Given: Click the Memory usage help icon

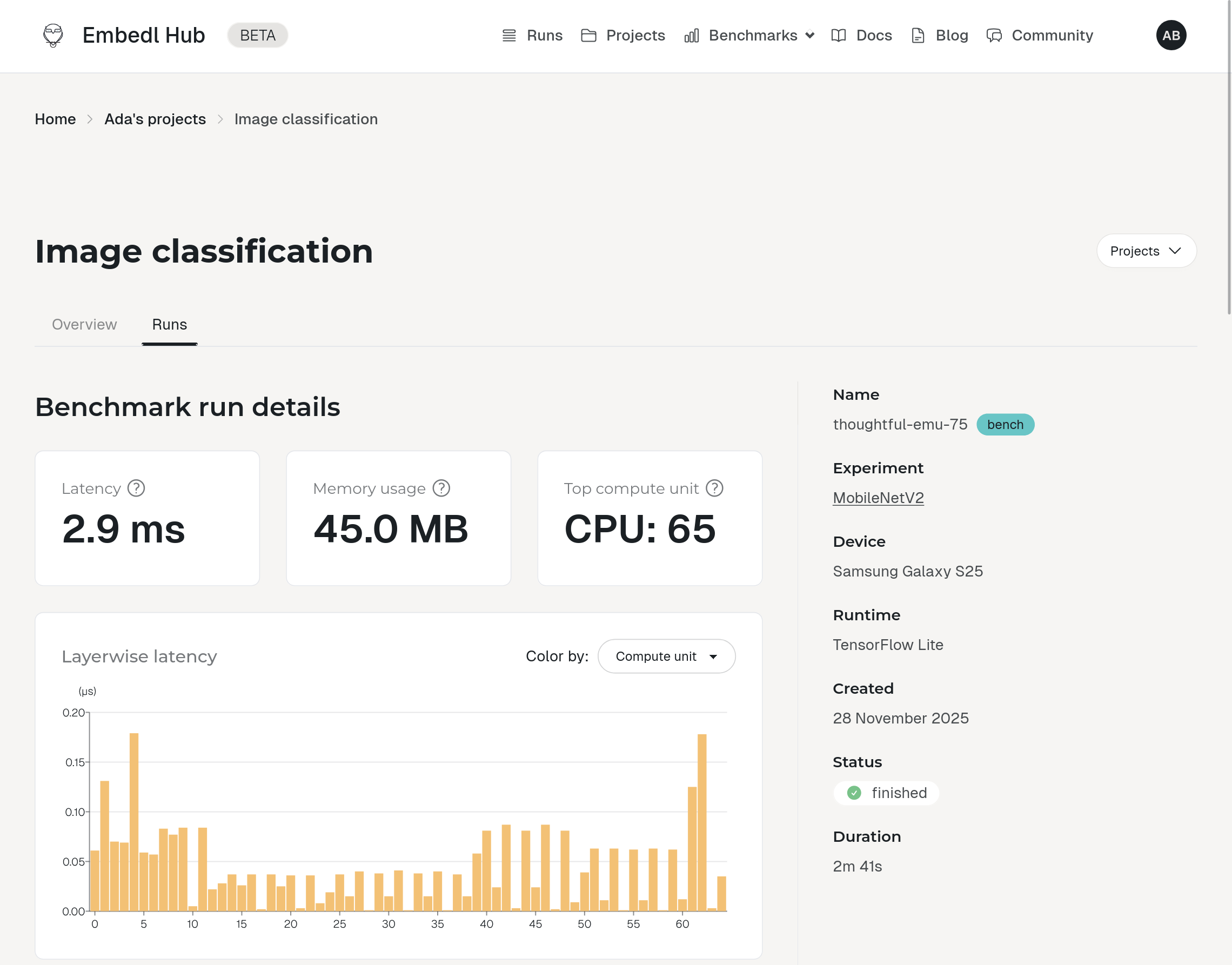Looking at the screenshot, I should (x=441, y=488).
